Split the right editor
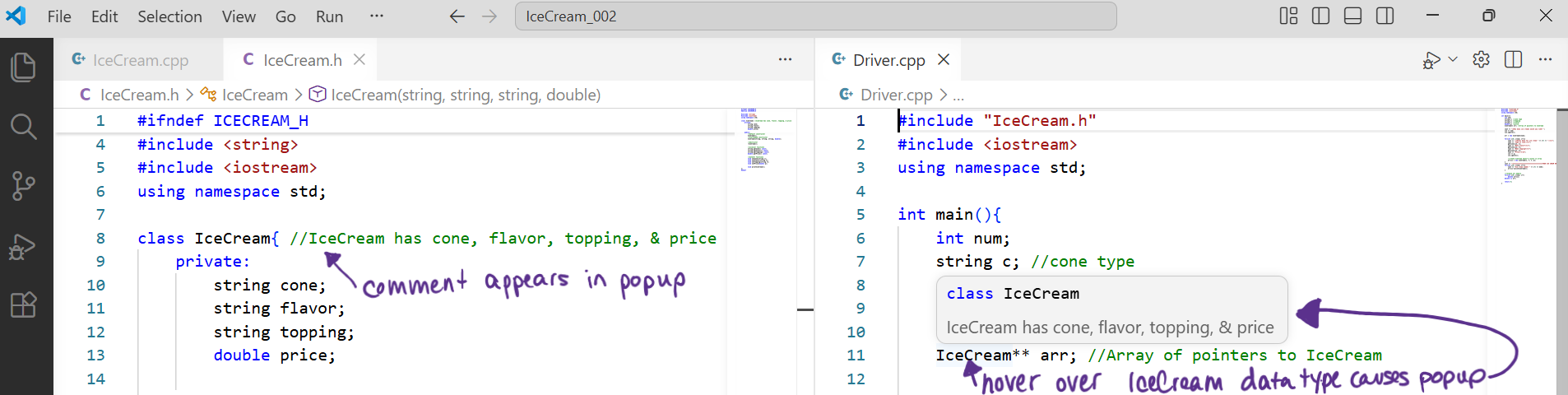This screenshot has height=395, width=1568. tap(1513, 59)
